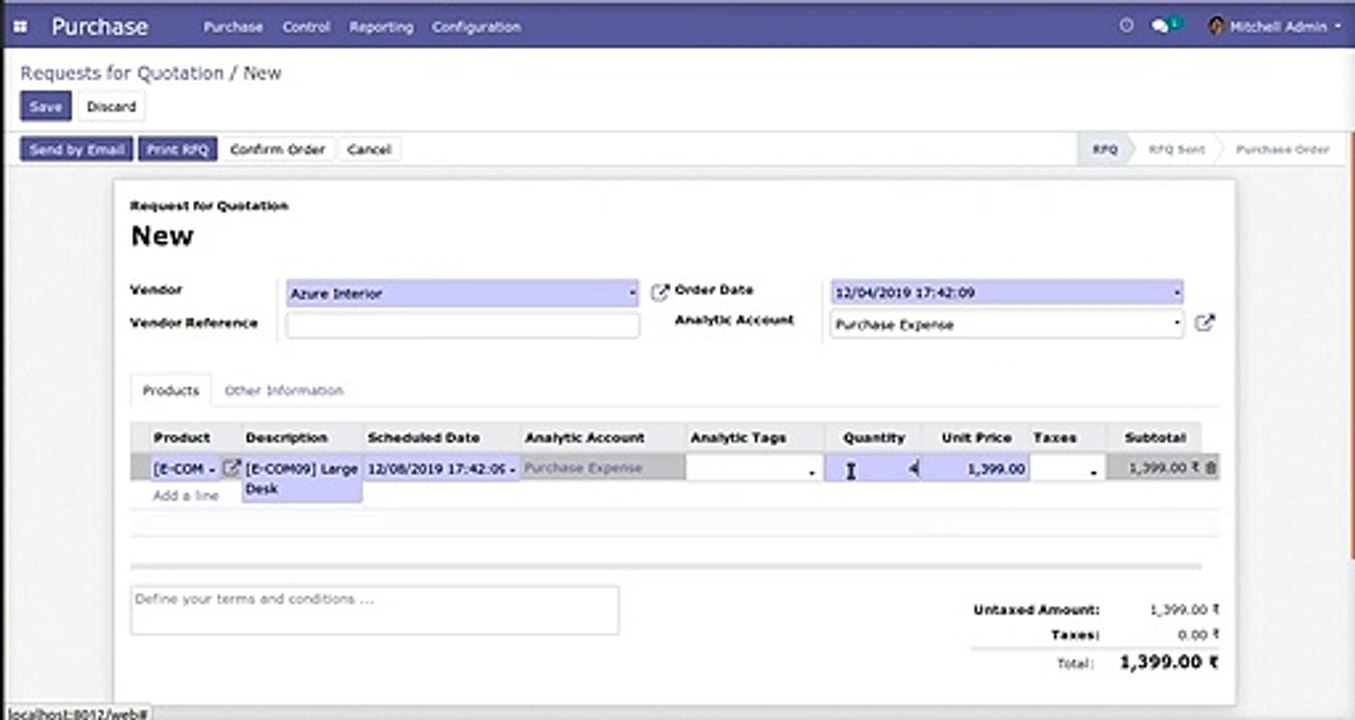
Task: Click the Subtotal column header
Action: point(1155,437)
